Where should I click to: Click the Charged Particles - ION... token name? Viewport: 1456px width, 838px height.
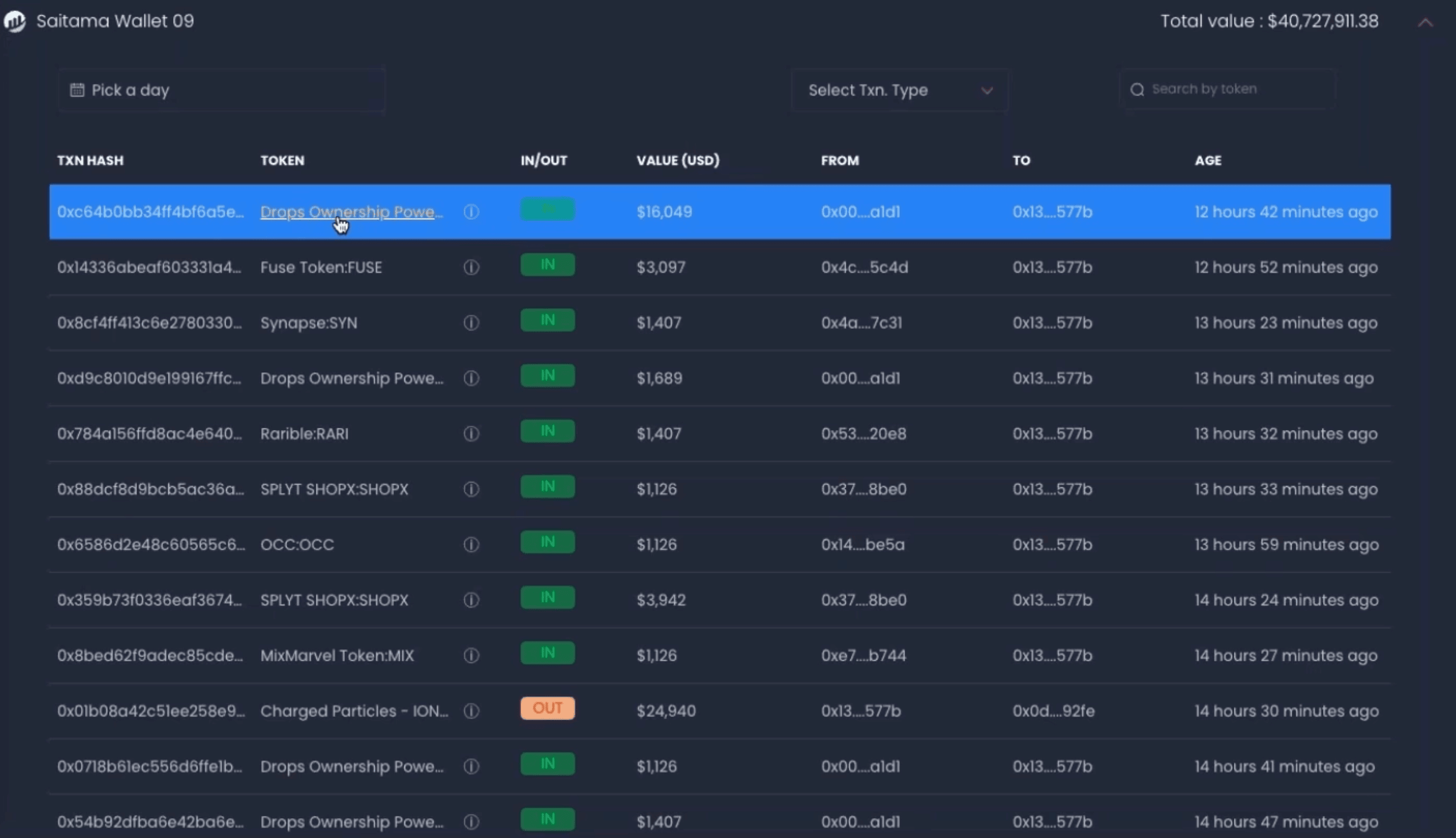click(354, 711)
